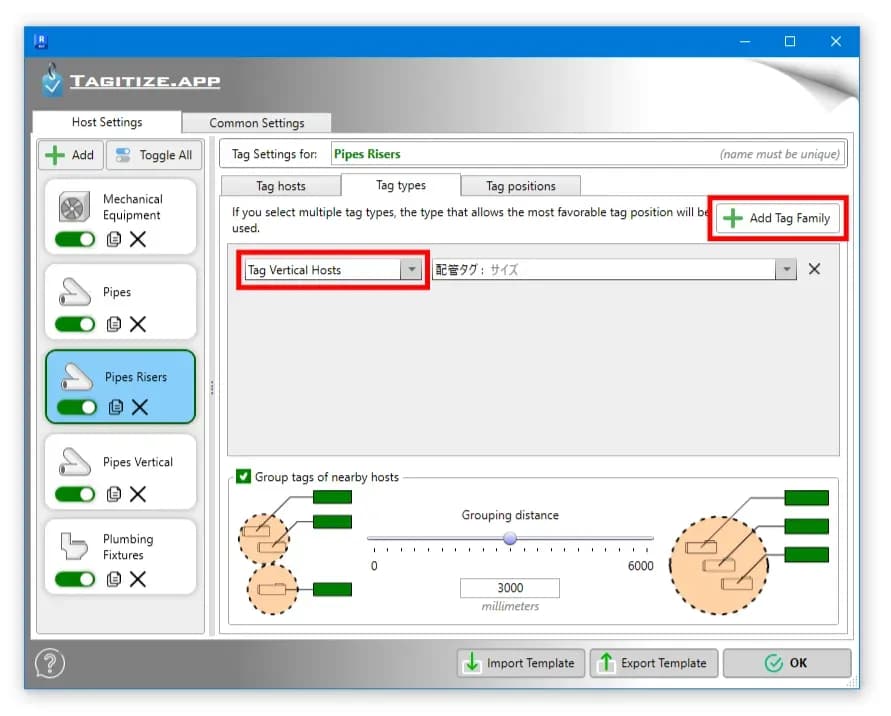Switch off the Pipes Risers toggle
The width and height of the screenshot is (891, 716).
click(x=77, y=407)
